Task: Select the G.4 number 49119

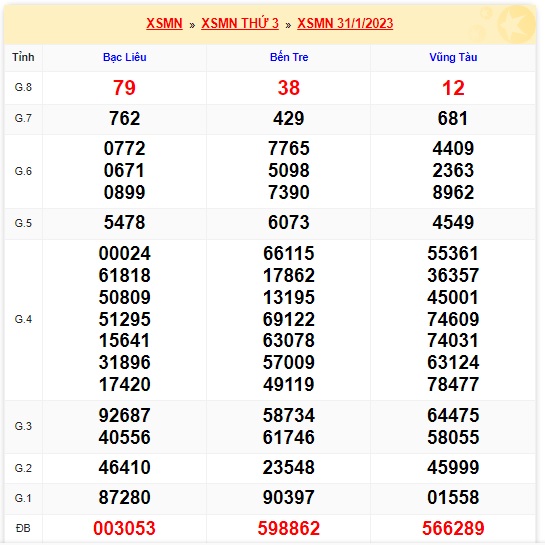Action: pos(289,384)
